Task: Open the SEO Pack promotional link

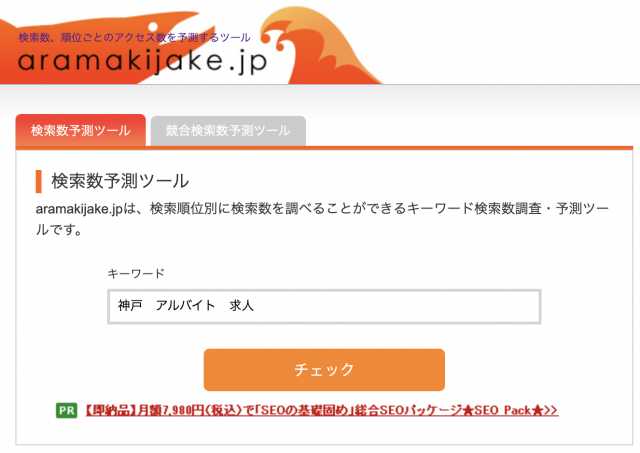Action: (322, 410)
